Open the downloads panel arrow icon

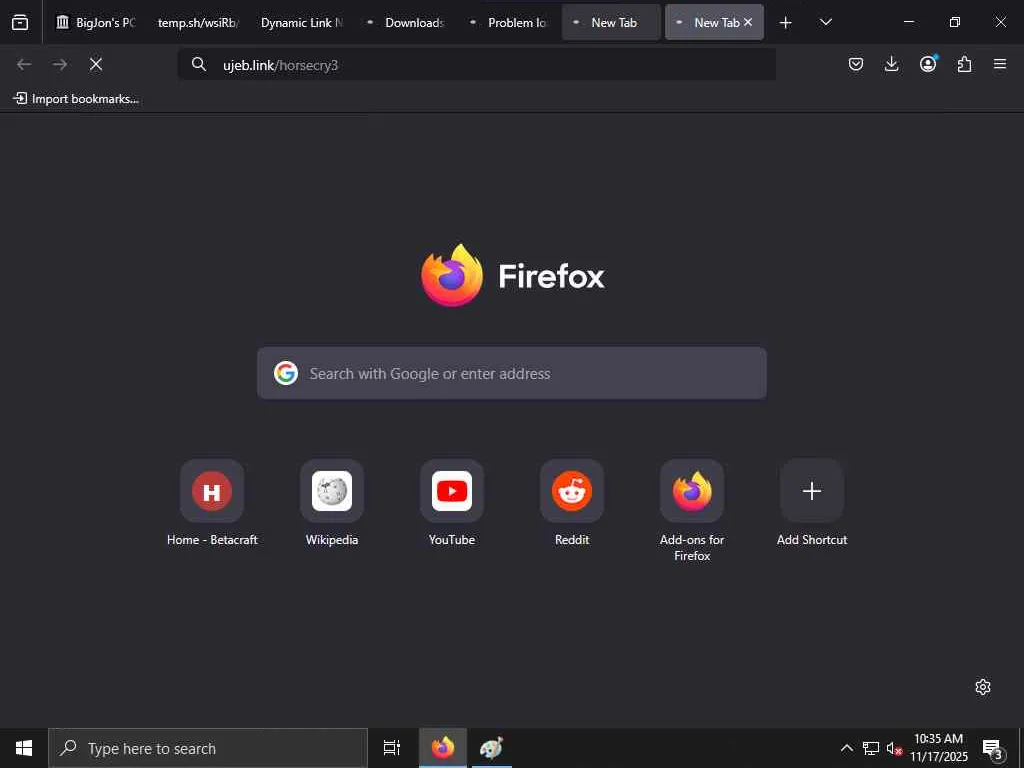tap(891, 64)
